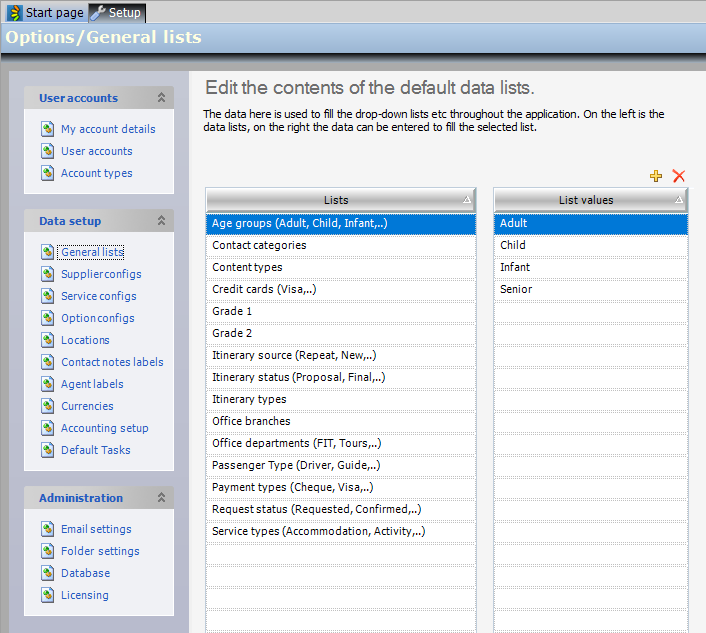Open the Account types link
This screenshot has width=706, height=633.
[x=96, y=173]
